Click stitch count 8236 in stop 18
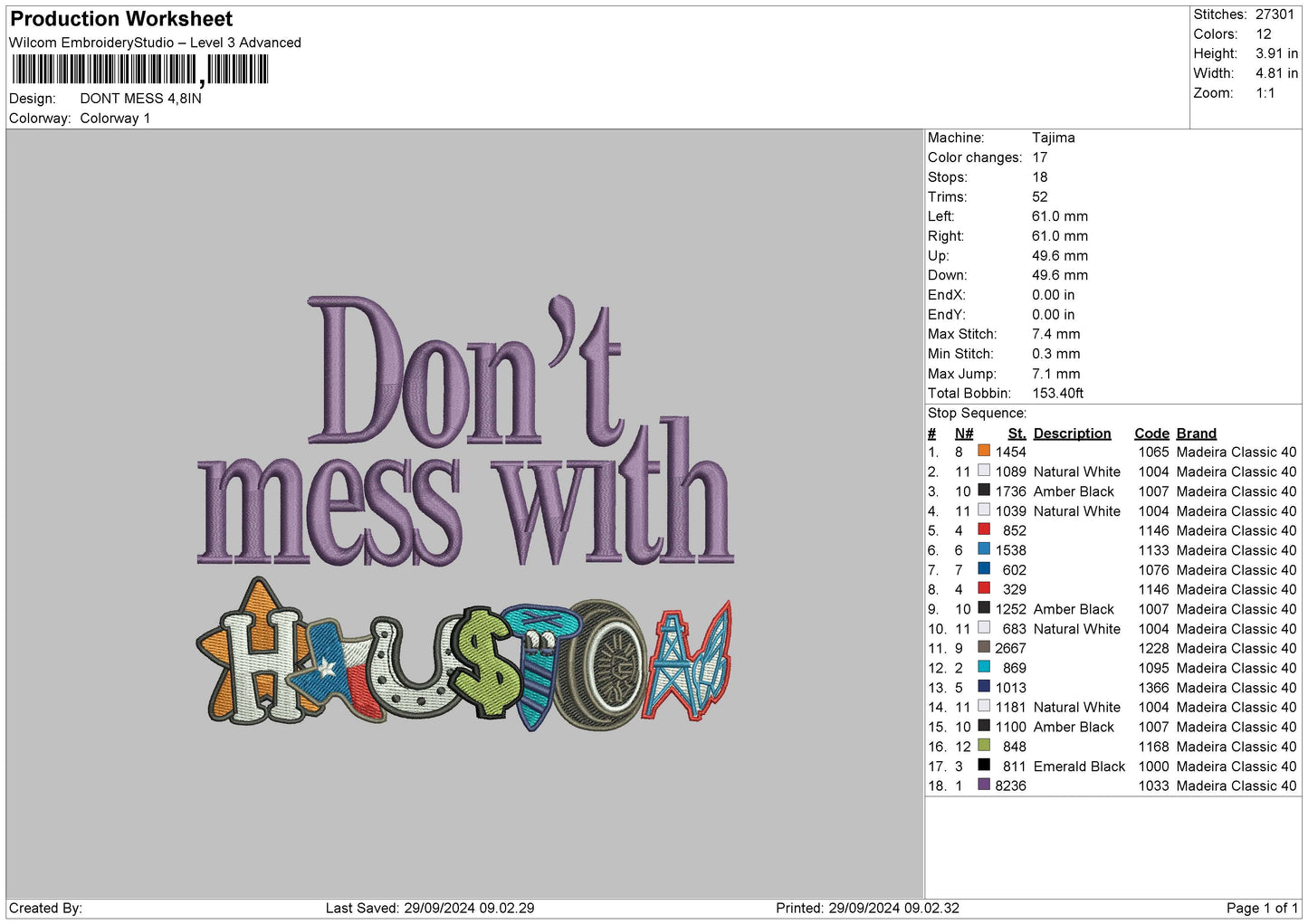The width and height of the screenshot is (1308, 924). (1010, 786)
